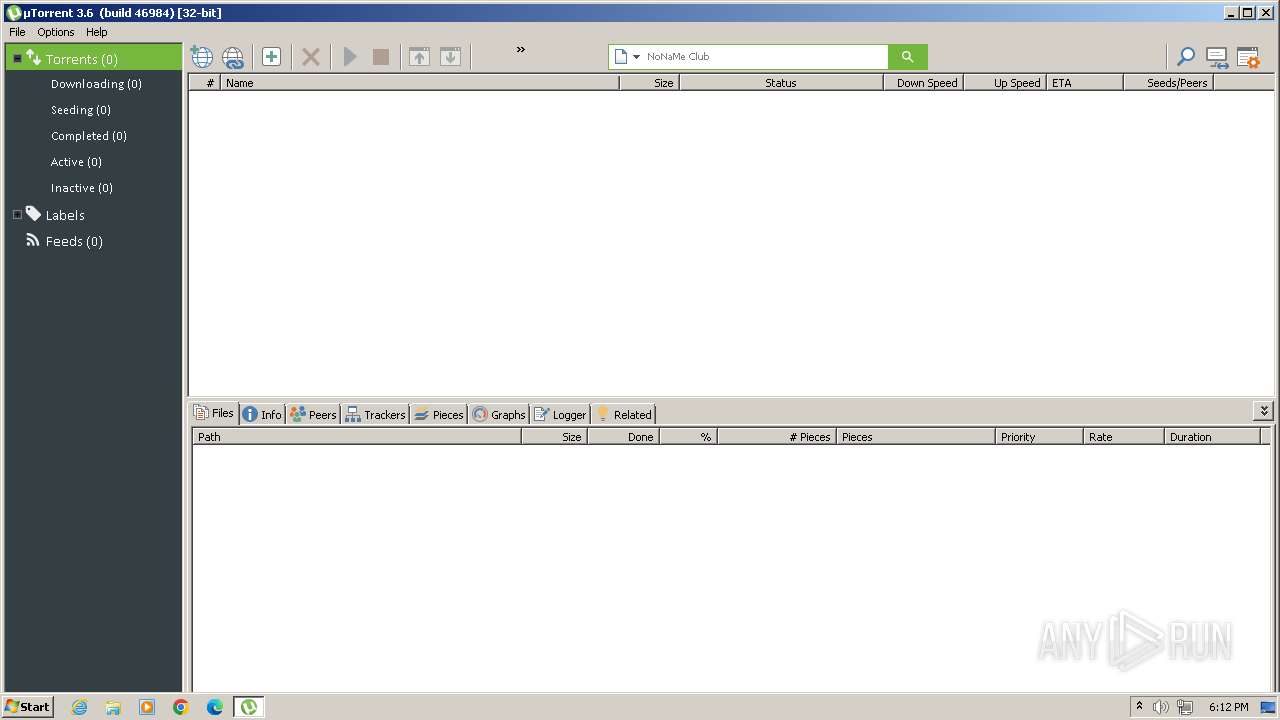Sort by Seeds/Peers column

(1168, 83)
